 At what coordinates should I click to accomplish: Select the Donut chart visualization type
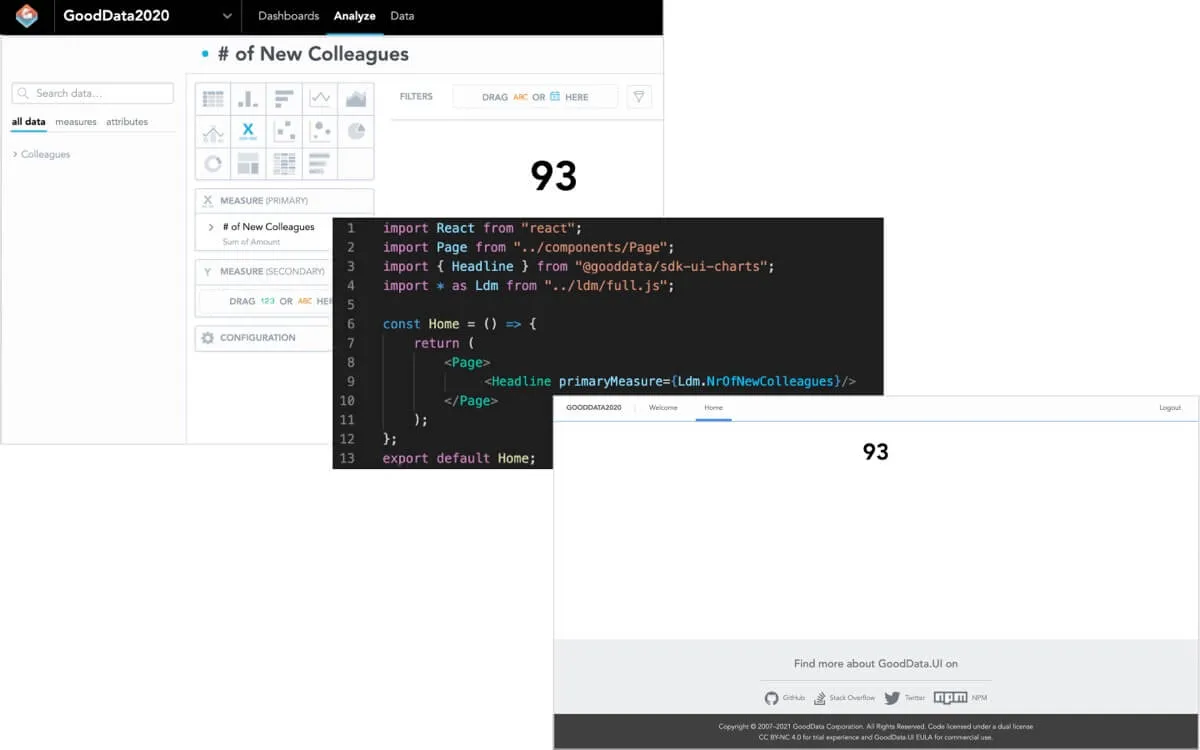[212, 162]
